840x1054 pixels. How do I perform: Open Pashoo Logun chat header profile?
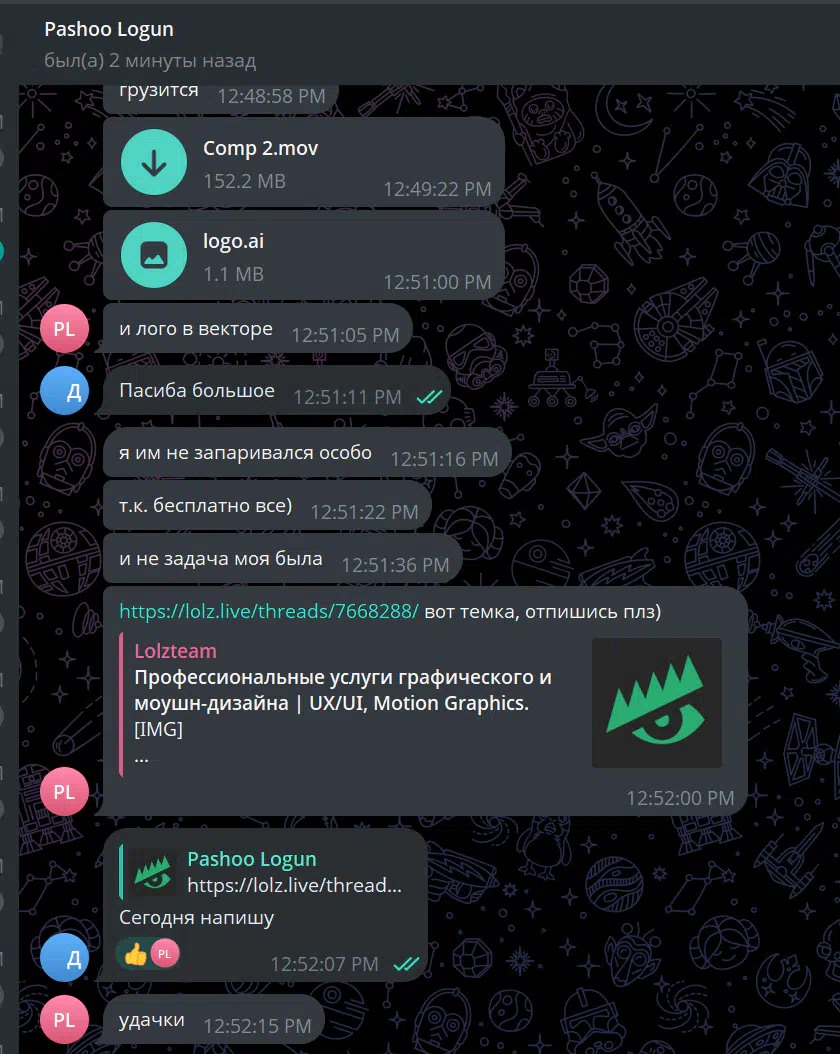pyautogui.click(x=109, y=29)
